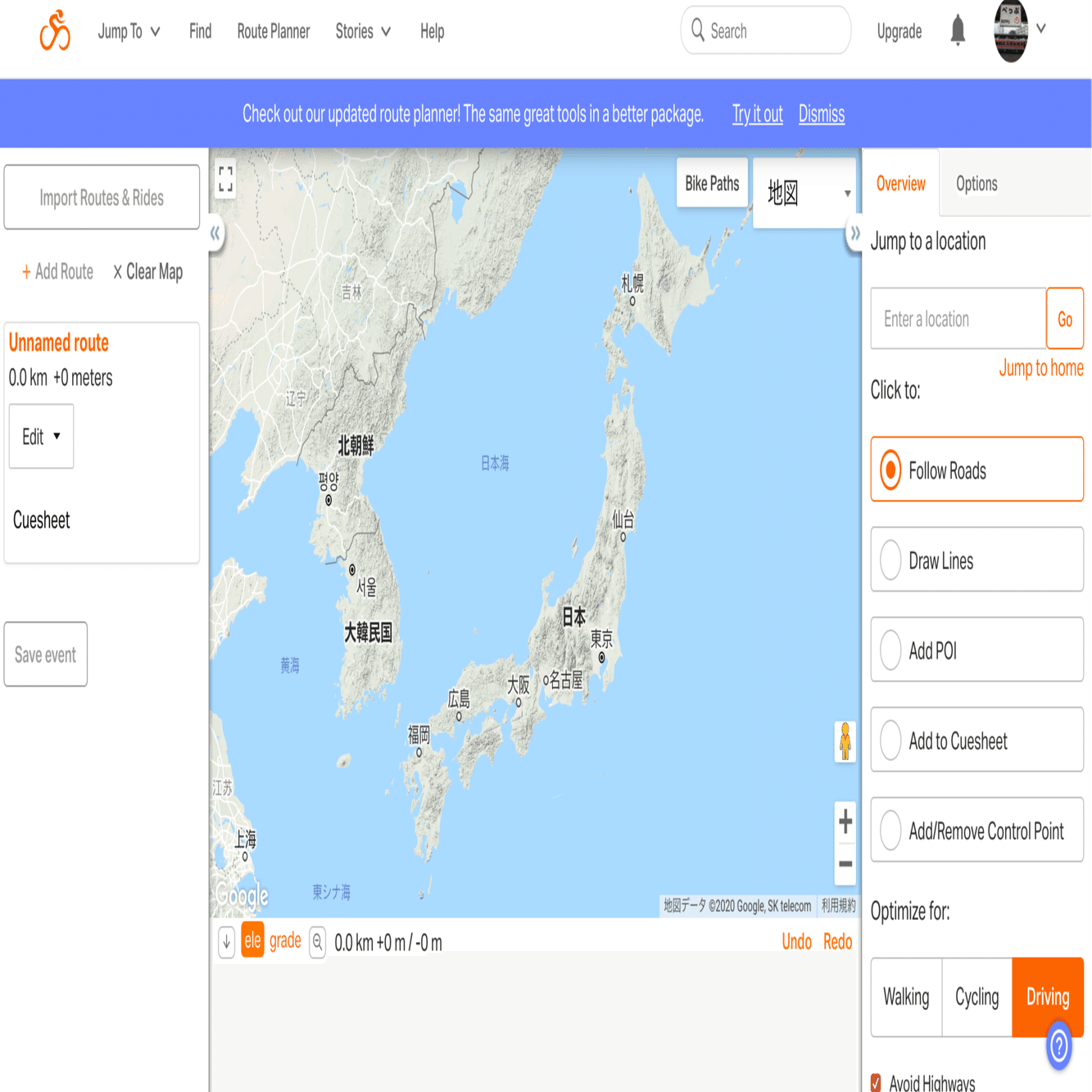Image resolution: width=1092 pixels, height=1092 pixels.
Task: Zoom in on the map
Action: click(845, 821)
